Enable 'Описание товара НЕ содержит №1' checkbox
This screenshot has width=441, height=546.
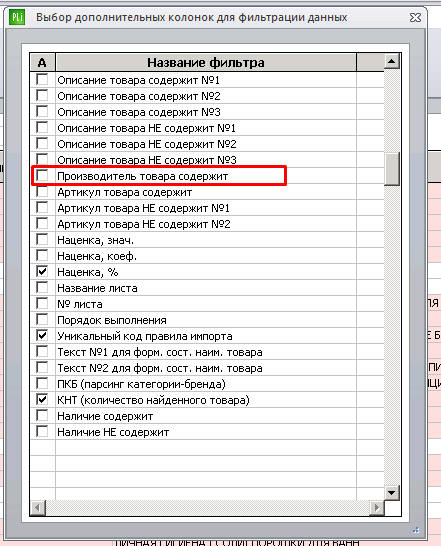[42, 127]
